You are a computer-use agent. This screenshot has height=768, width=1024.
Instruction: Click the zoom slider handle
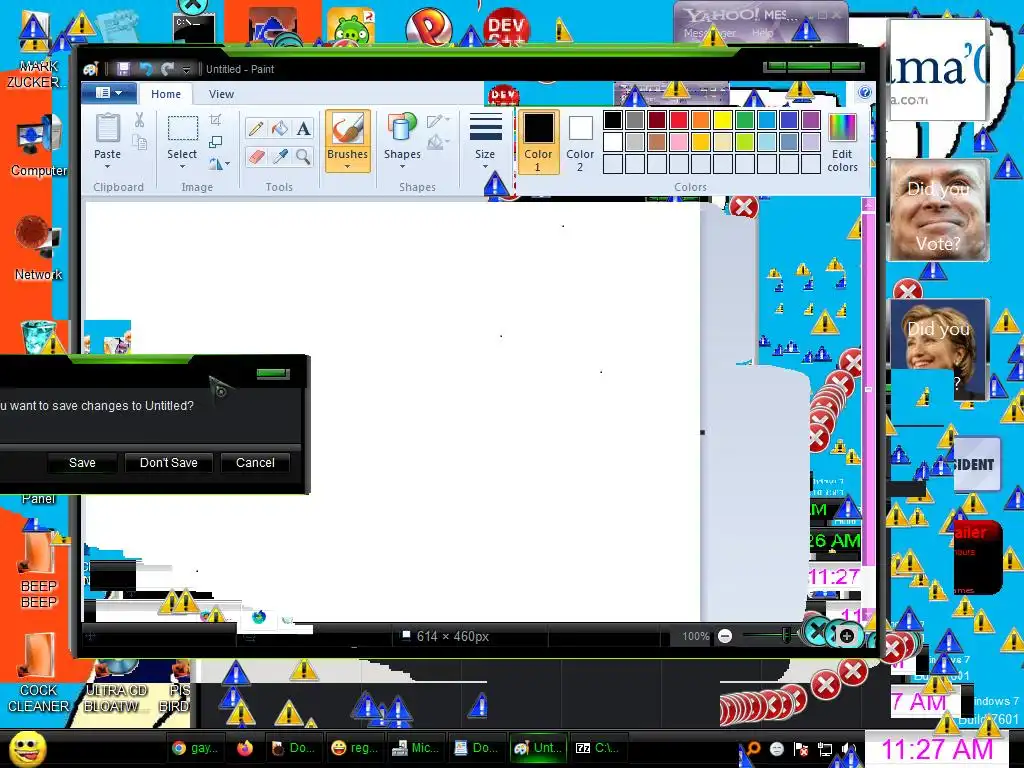point(786,635)
